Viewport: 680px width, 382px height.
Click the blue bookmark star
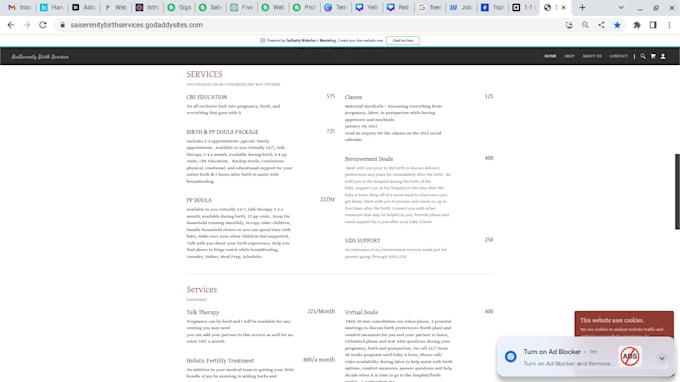point(617,25)
